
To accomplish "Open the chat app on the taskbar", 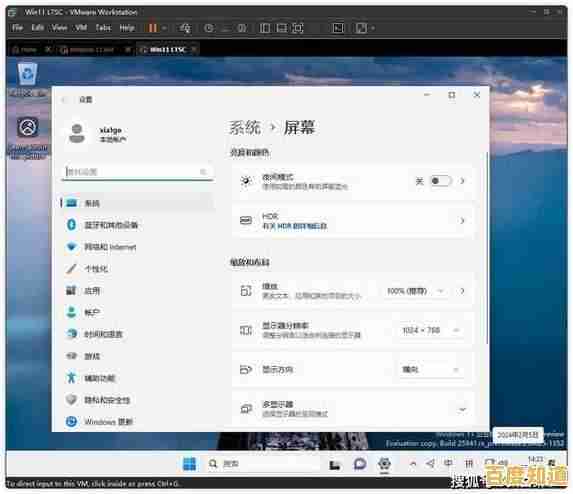I will coord(360,464).
